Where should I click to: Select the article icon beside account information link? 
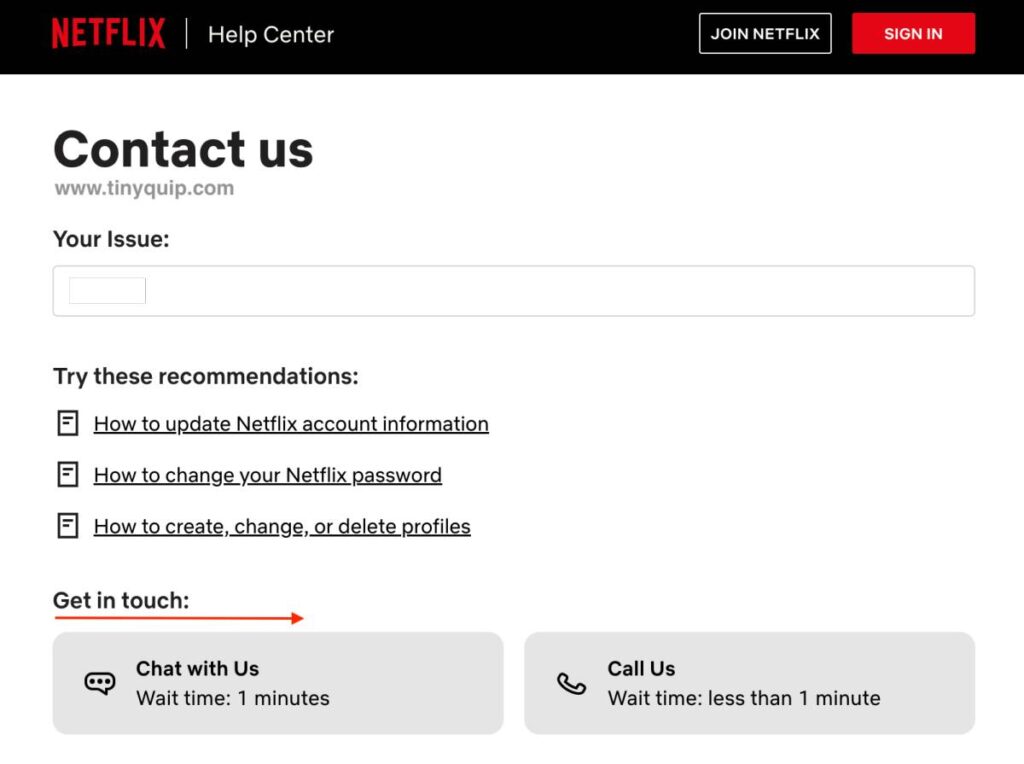(66, 423)
